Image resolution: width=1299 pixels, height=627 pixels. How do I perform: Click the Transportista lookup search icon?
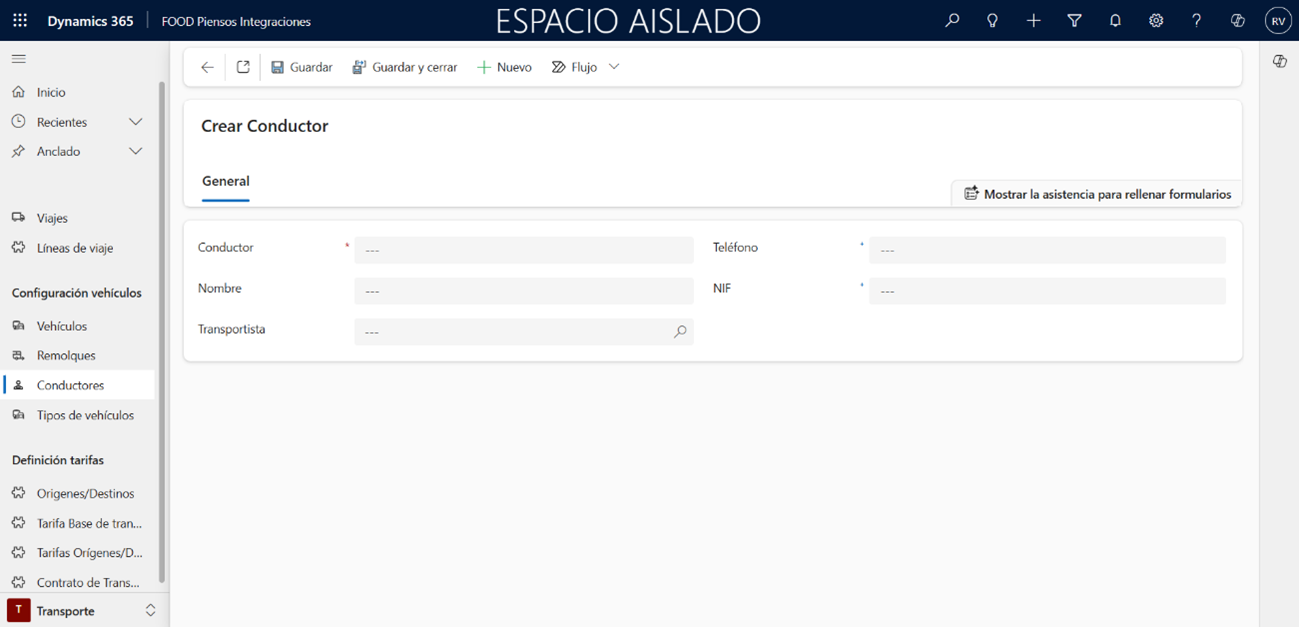[680, 332]
